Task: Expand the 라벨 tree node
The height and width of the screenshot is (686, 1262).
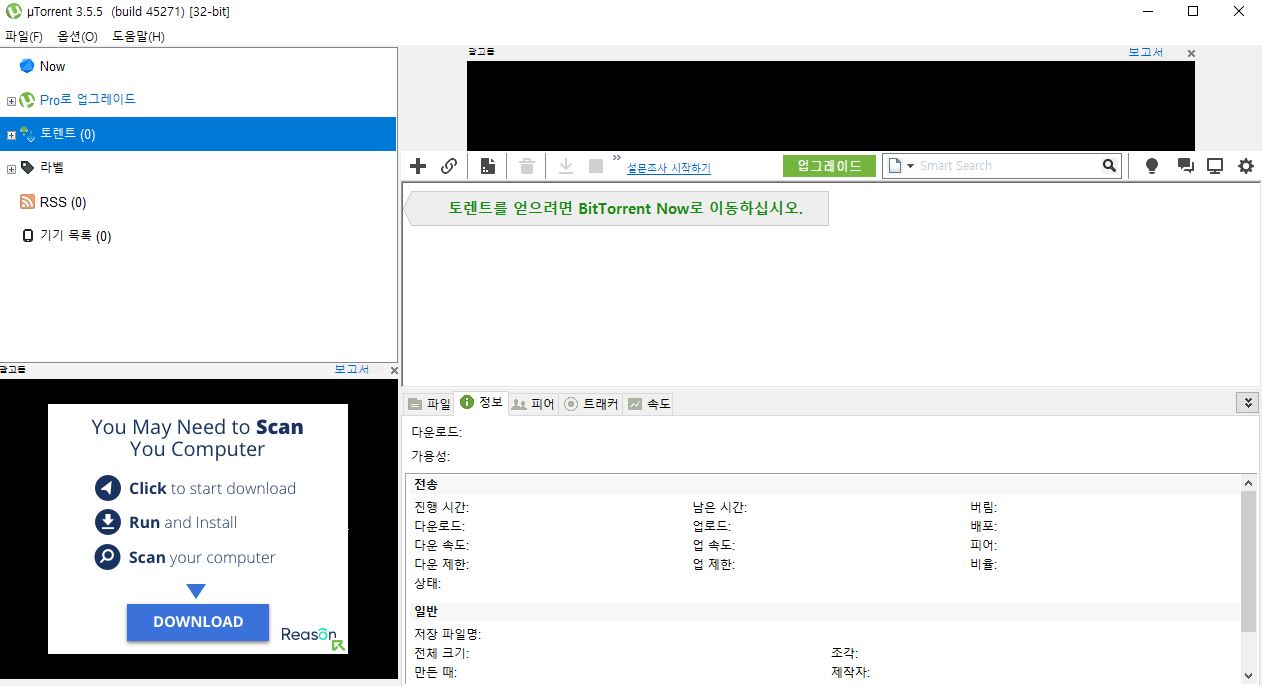Action: click(11, 169)
